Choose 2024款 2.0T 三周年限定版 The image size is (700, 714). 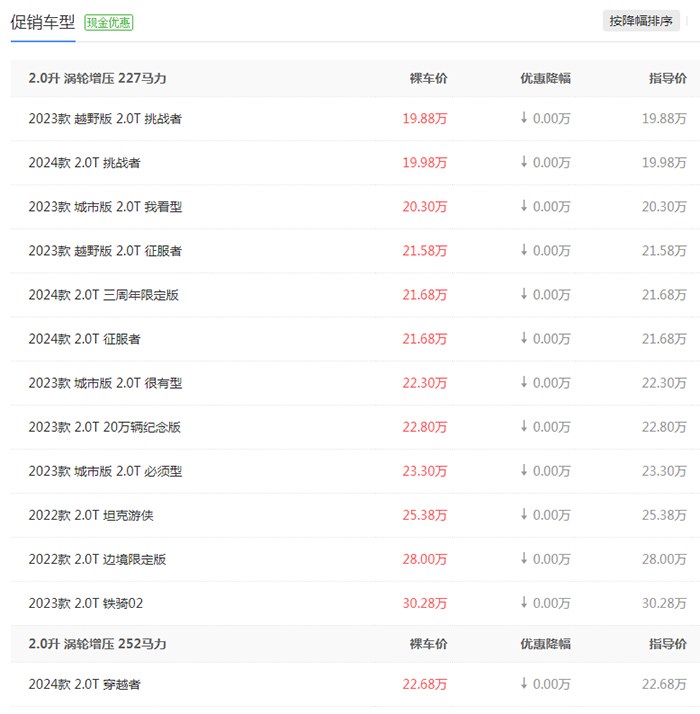(x=104, y=295)
